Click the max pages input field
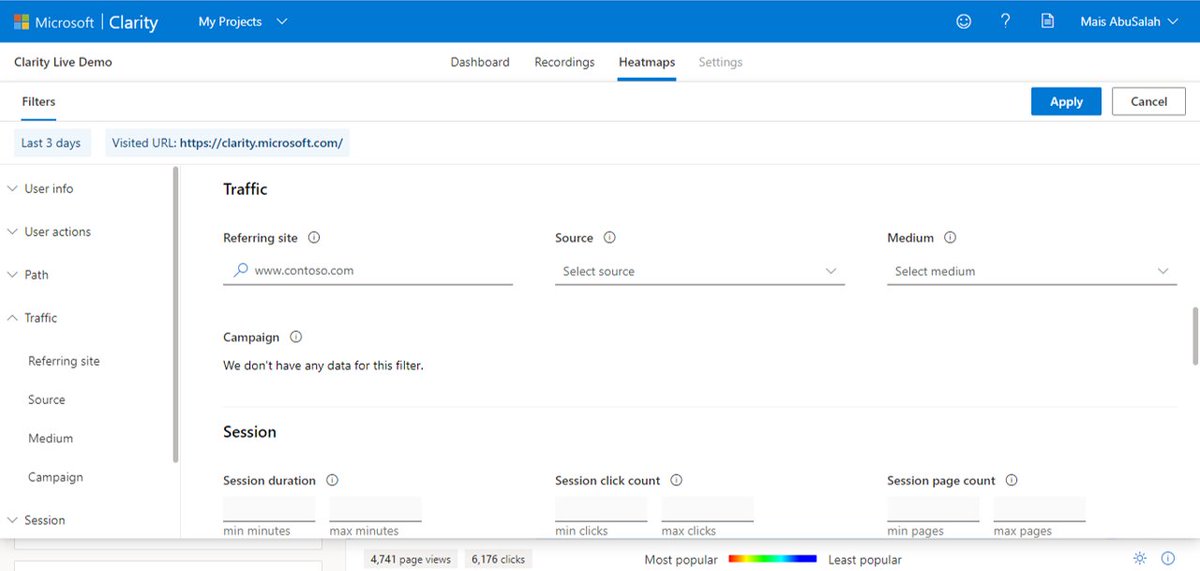 (1039, 508)
